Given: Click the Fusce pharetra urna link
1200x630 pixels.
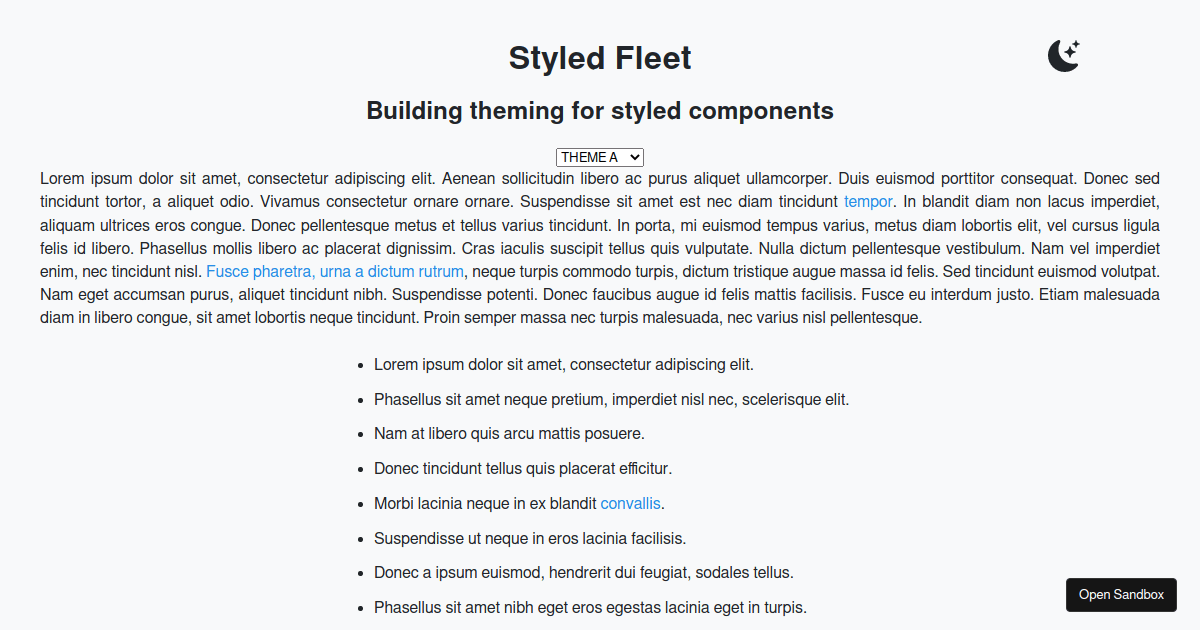Looking at the screenshot, I should (334, 271).
